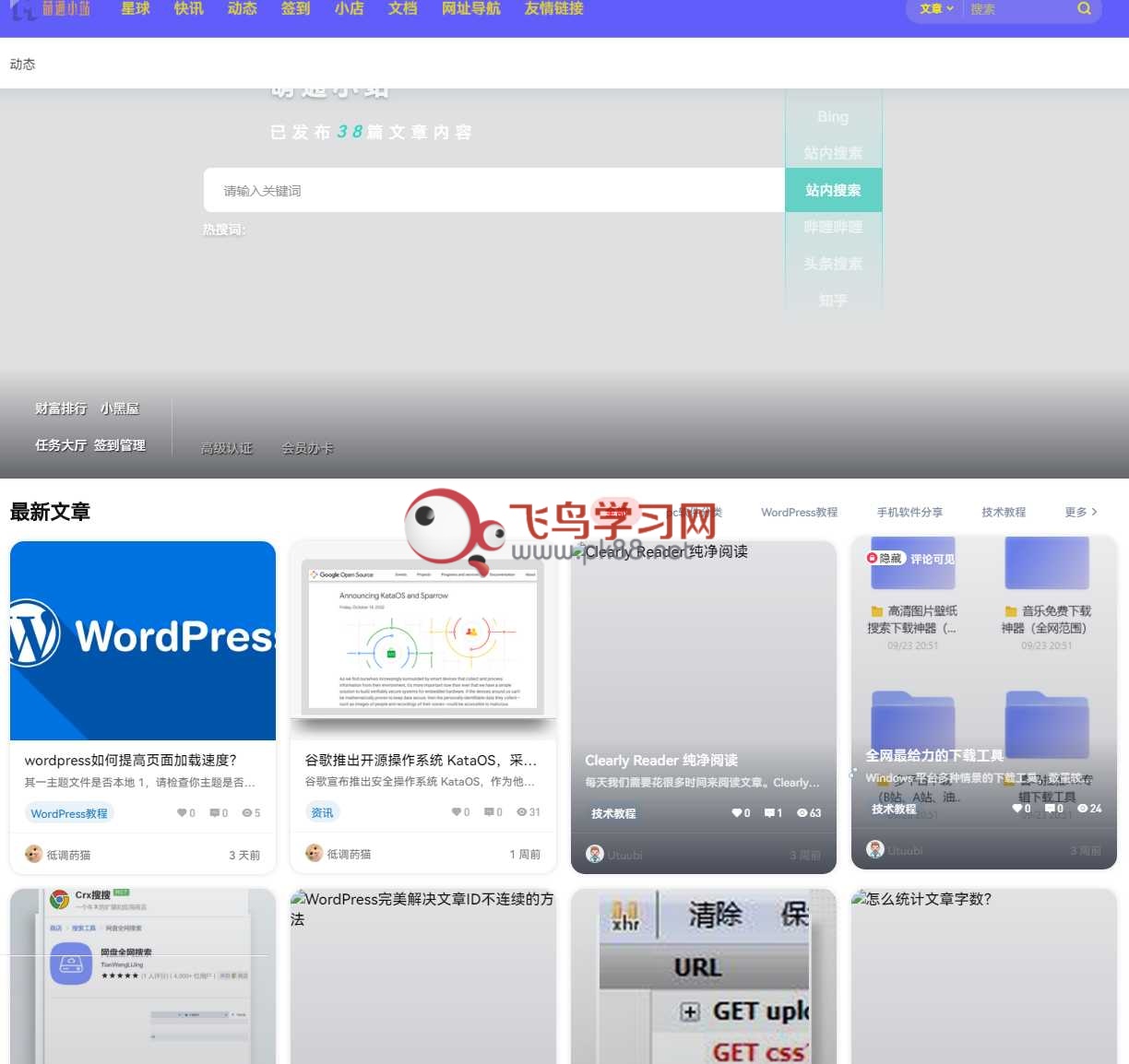Open the WordPress article thumbnail
Viewport: 1129px width, 1064px height.
pos(143,641)
